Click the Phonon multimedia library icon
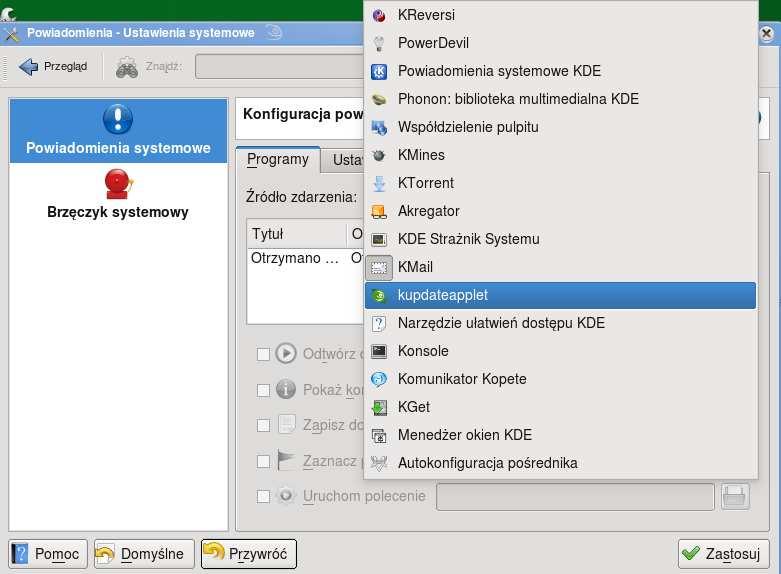781x574 pixels. pos(379,99)
